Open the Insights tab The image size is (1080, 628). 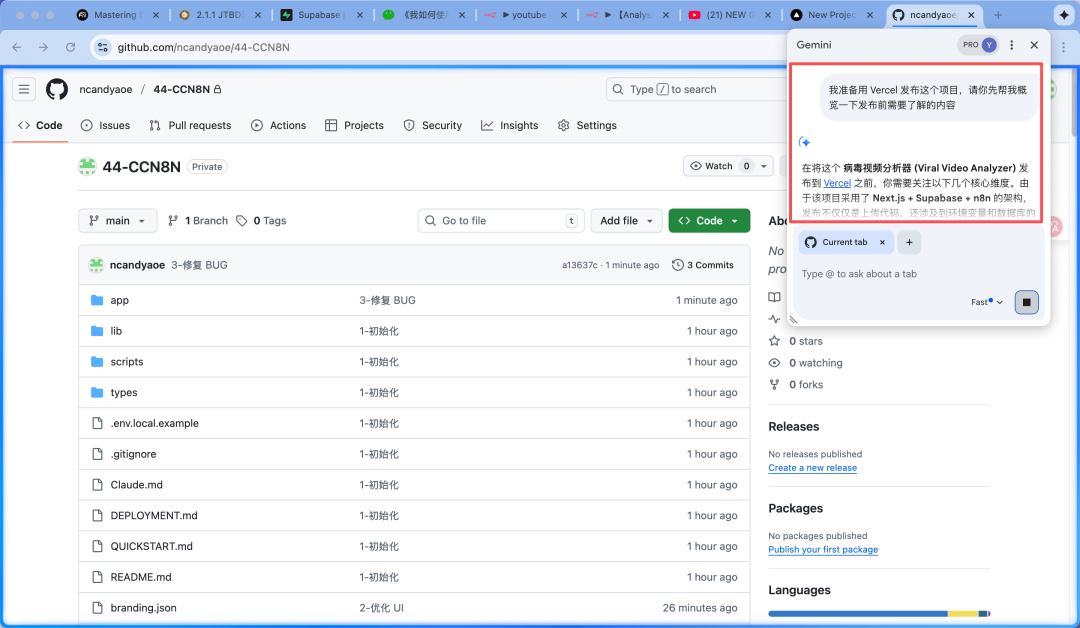click(x=510, y=125)
